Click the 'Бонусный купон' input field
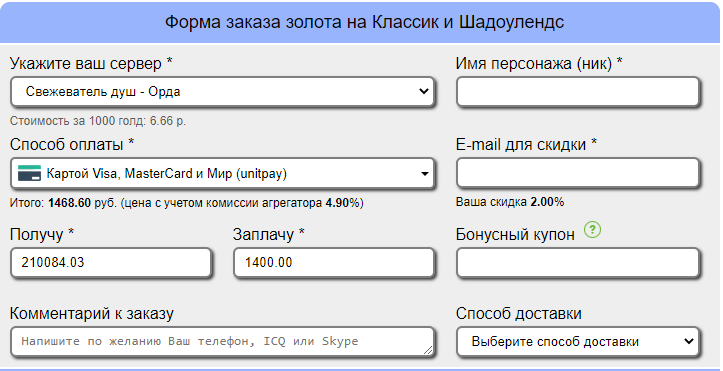The height and width of the screenshot is (371, 723). (x=578, y=263)
